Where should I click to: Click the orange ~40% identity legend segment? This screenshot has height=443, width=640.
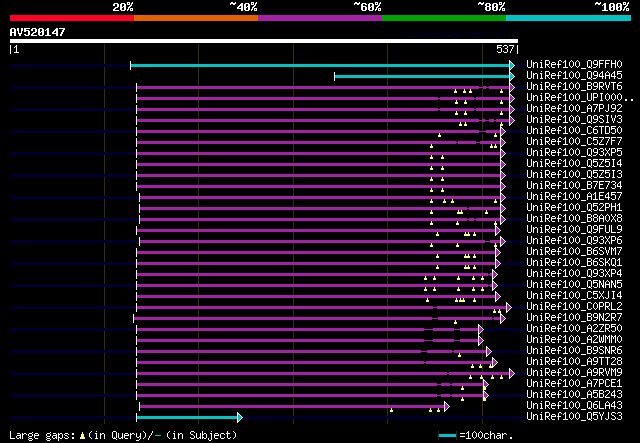(196, 18)
